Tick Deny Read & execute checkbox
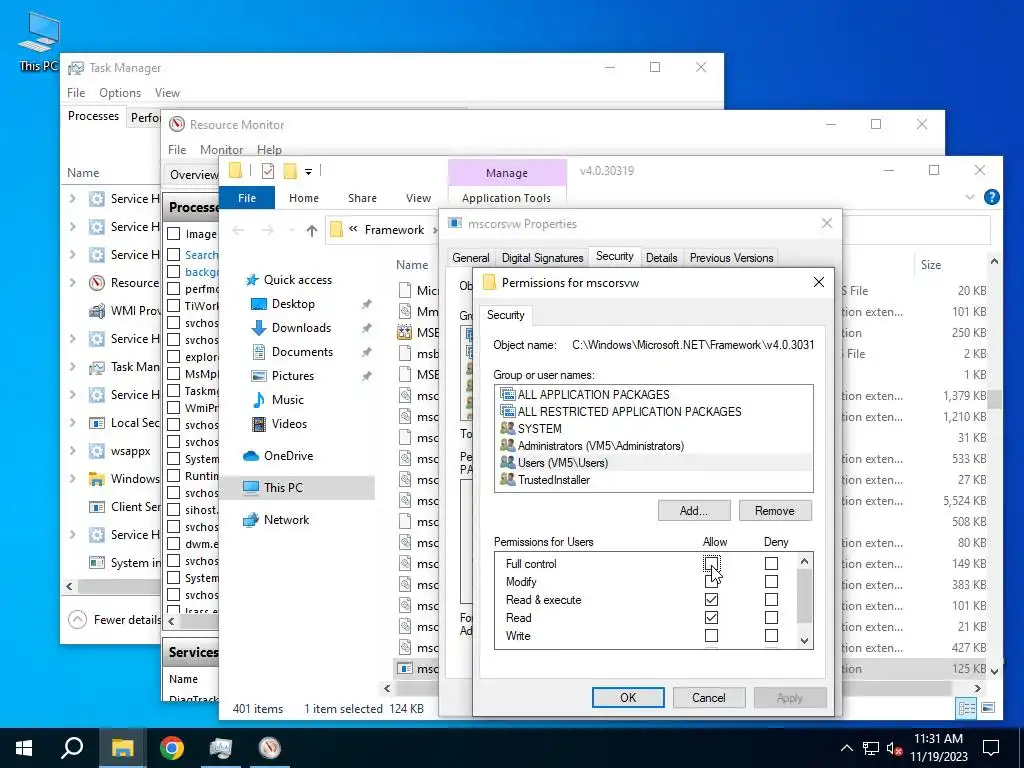 tap(771, 600)
